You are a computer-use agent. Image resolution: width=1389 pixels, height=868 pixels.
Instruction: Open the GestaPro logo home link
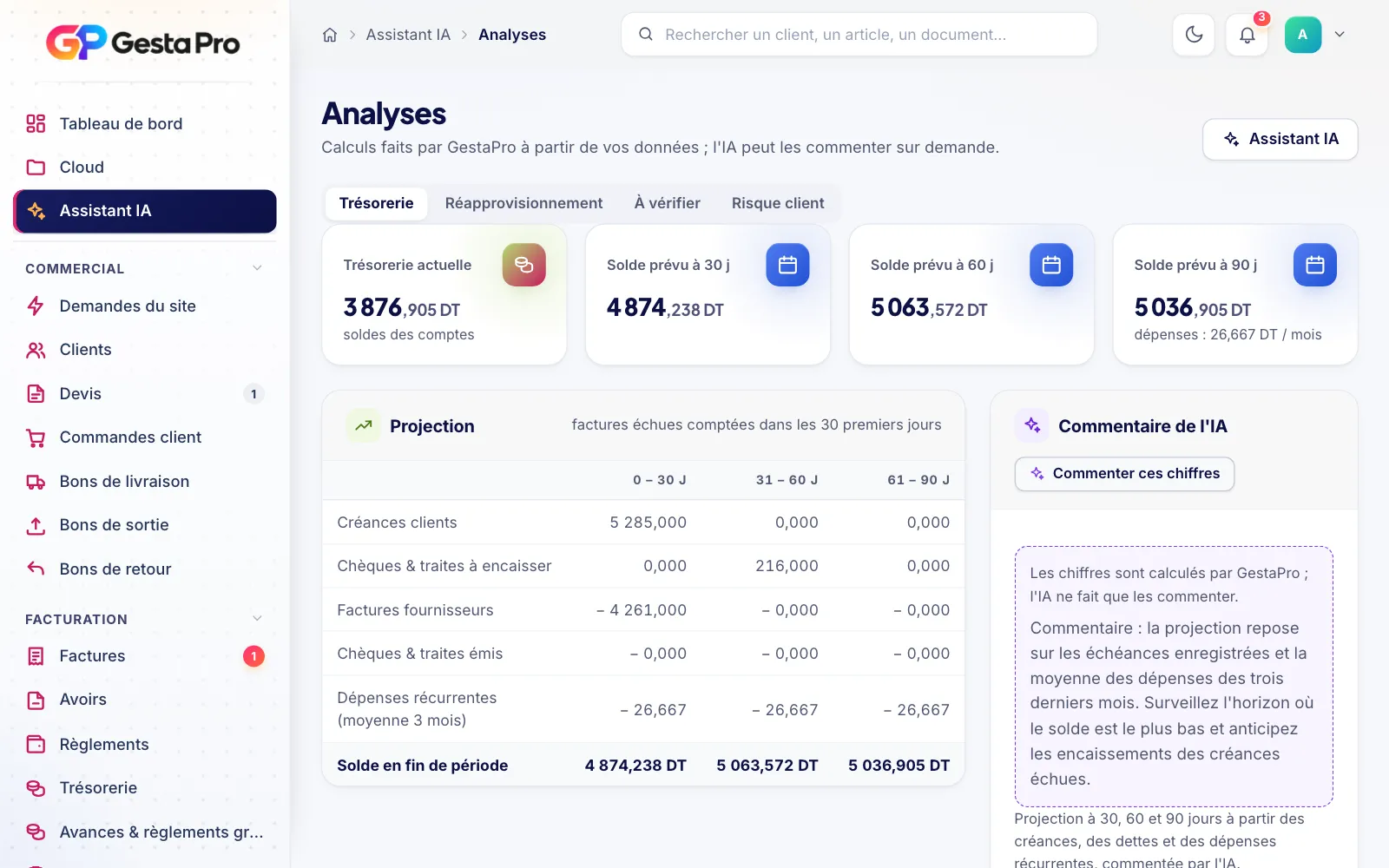pyautogui.click(x=143, y=42)
